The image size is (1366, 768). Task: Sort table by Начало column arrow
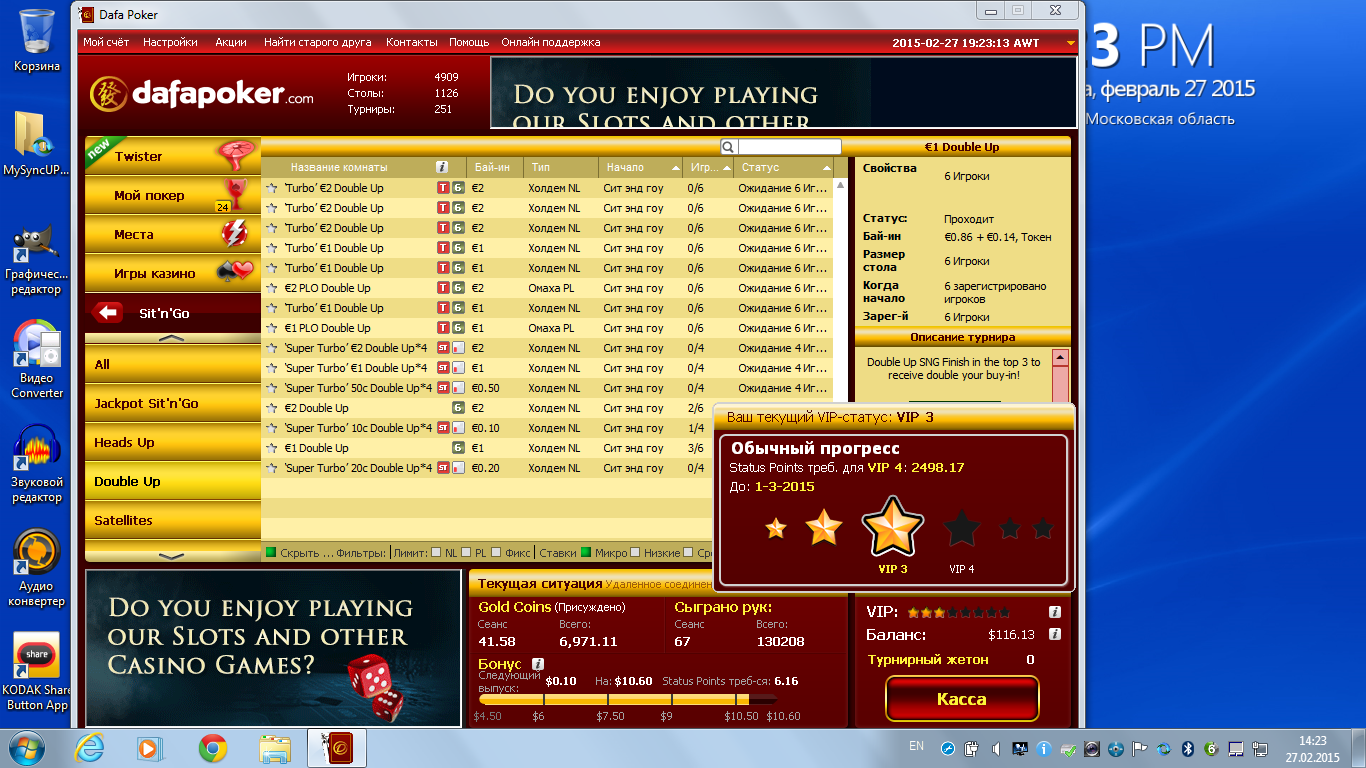[x=675, y=167]
